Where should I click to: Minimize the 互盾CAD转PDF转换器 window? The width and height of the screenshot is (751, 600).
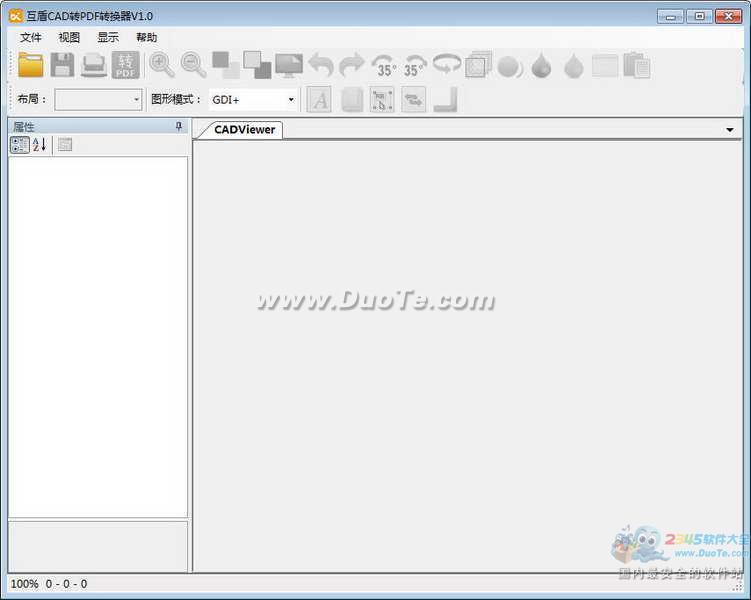(670, 16)
